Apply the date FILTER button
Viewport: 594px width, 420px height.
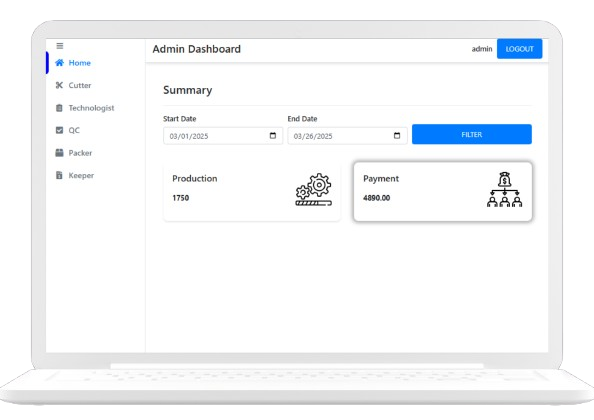point(472,134)
